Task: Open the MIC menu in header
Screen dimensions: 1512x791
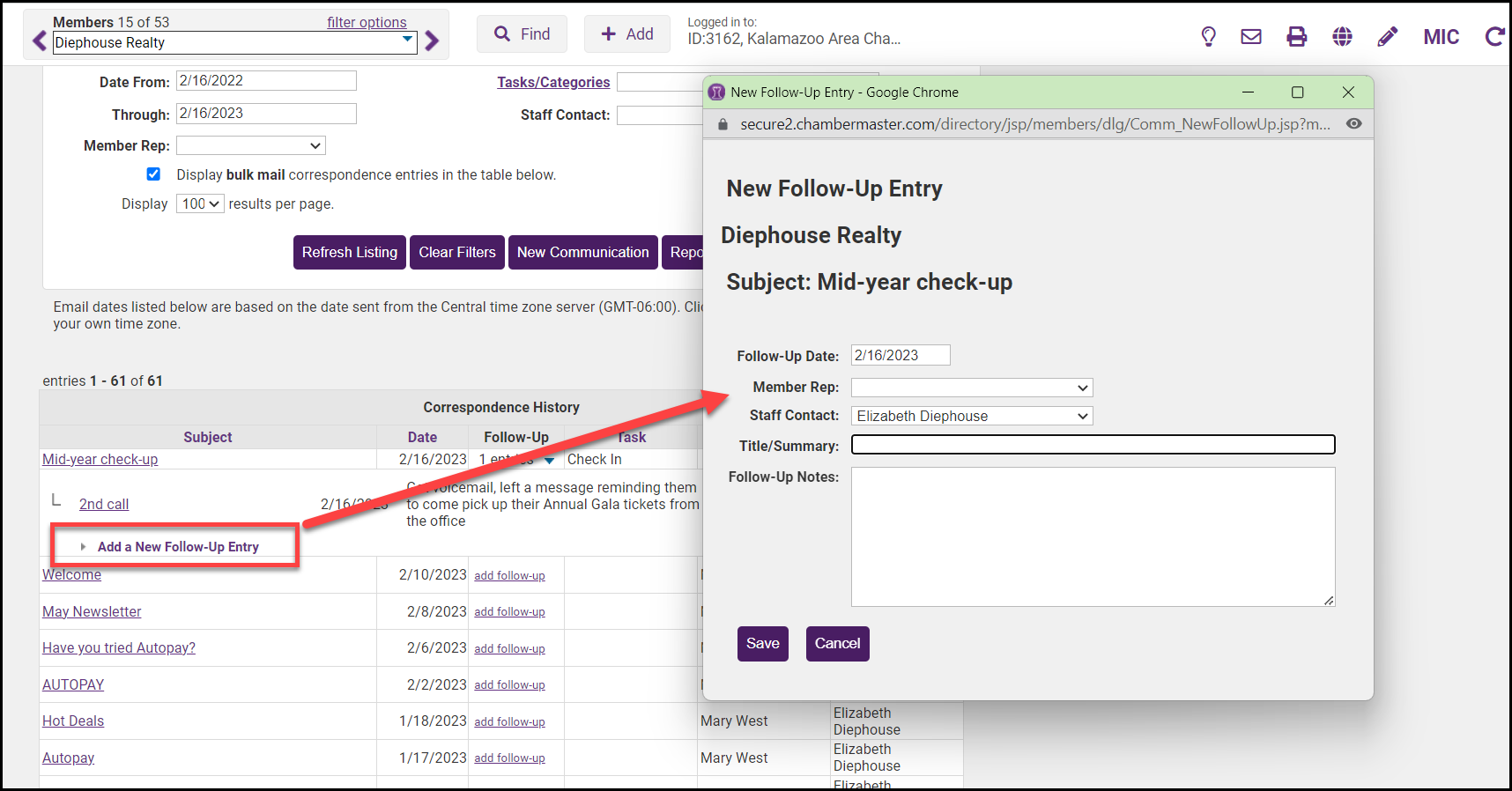Action: (1441, 37)
